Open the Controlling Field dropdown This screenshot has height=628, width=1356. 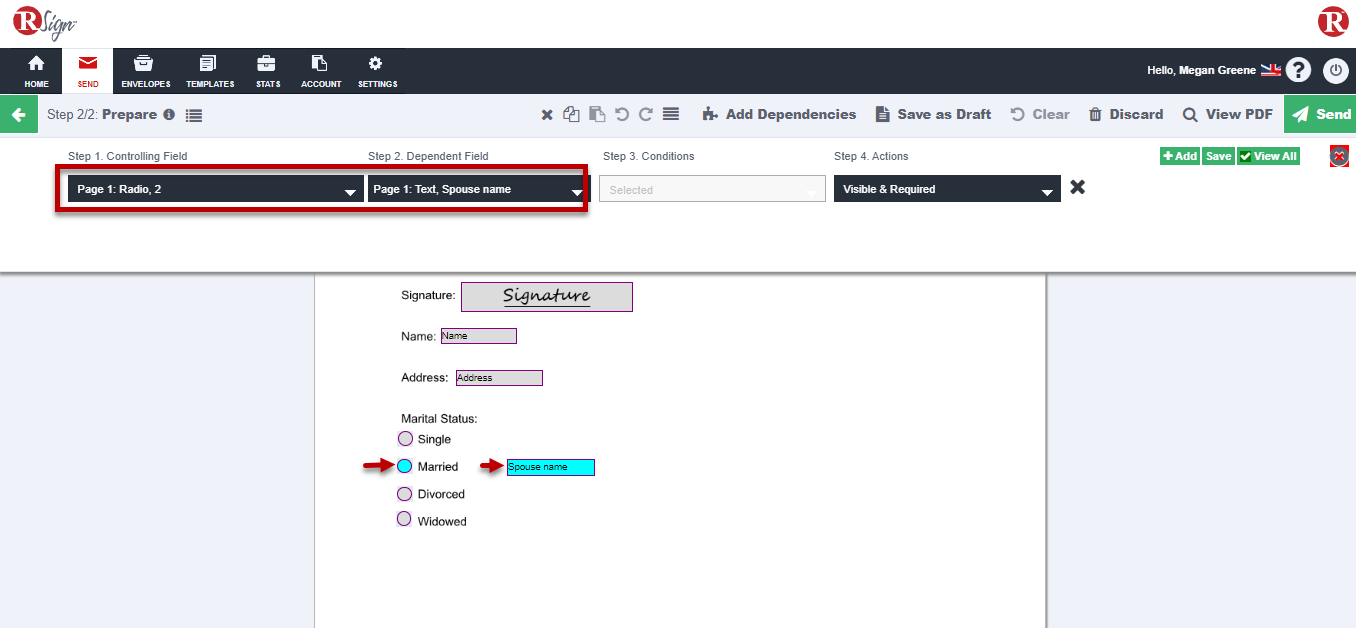(215, 189)
